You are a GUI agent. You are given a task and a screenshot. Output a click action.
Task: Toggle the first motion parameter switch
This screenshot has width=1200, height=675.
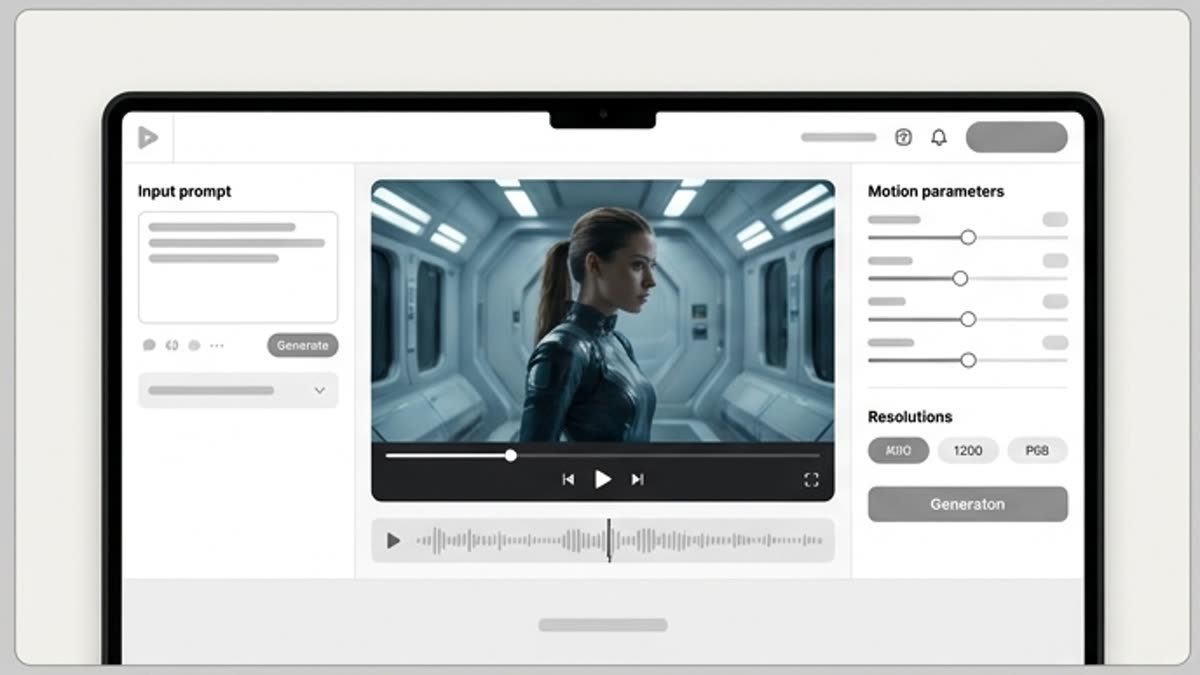click(x=1055, y=219)
